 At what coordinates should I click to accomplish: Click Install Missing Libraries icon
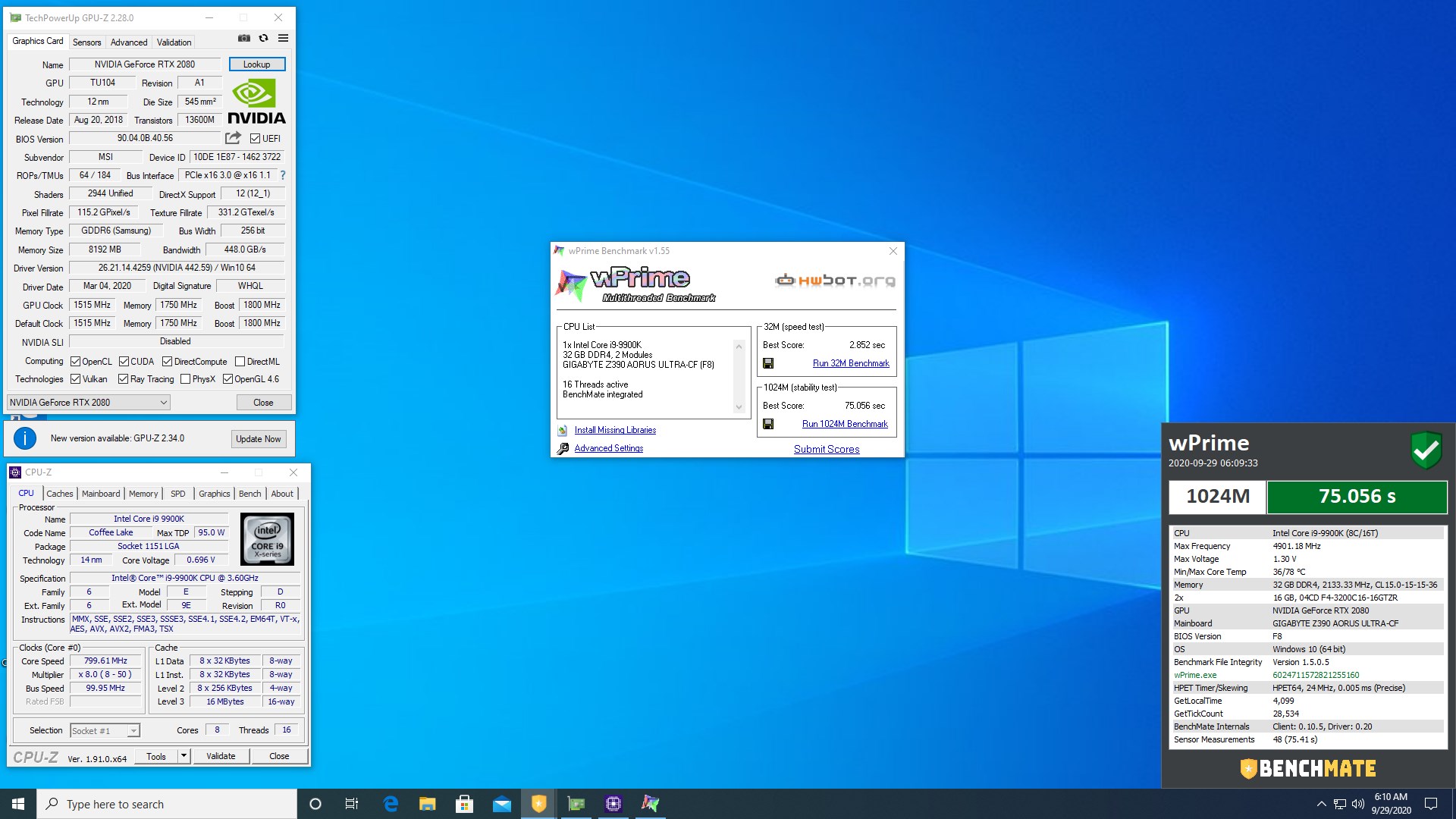[563, 430]
